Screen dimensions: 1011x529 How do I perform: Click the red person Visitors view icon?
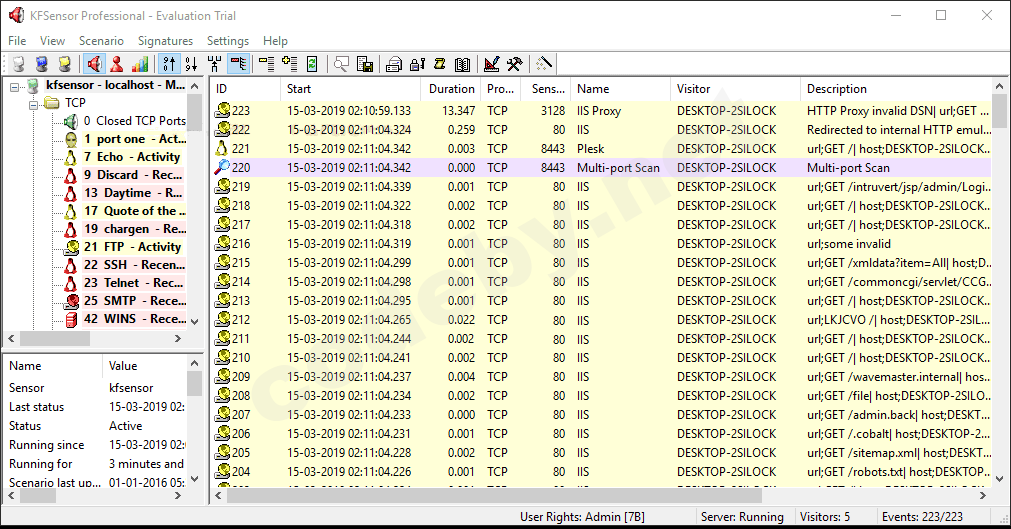click(x=117, y=64)
